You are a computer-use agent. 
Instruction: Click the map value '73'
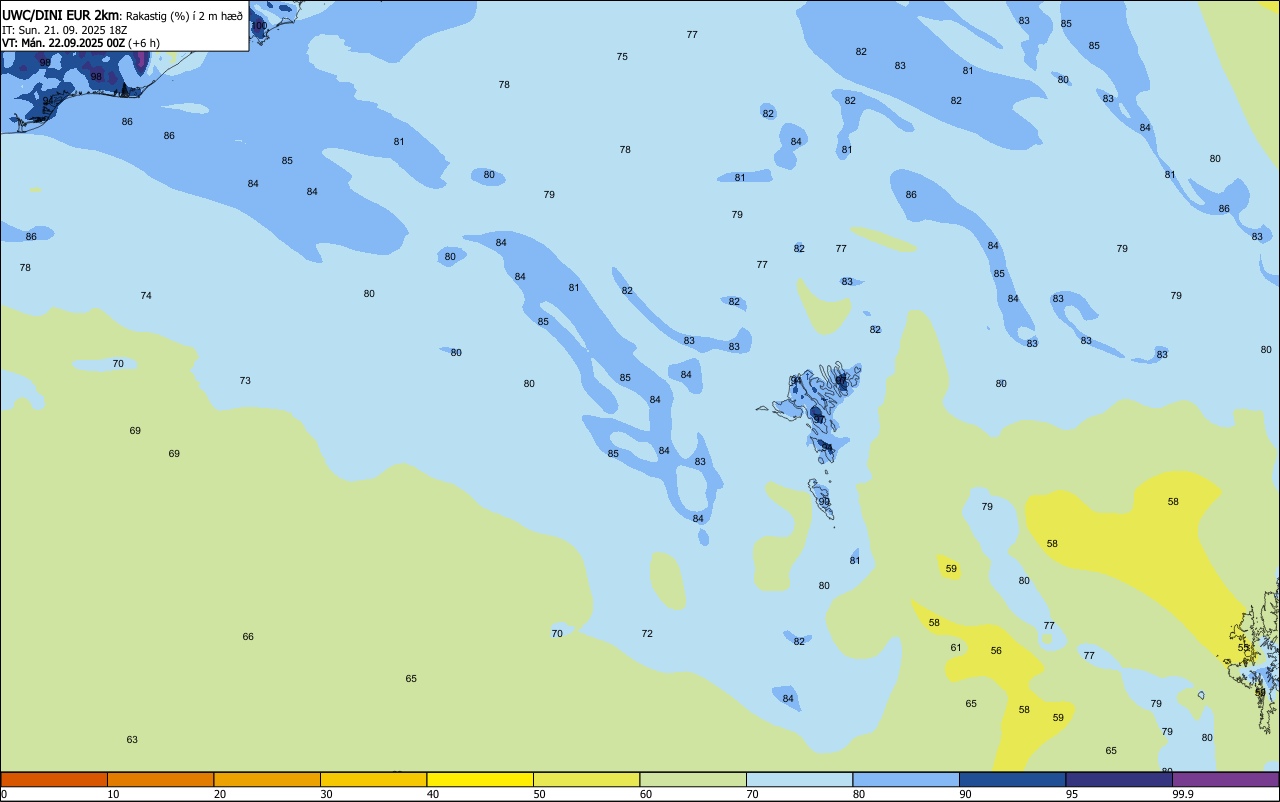pos(245,381)
